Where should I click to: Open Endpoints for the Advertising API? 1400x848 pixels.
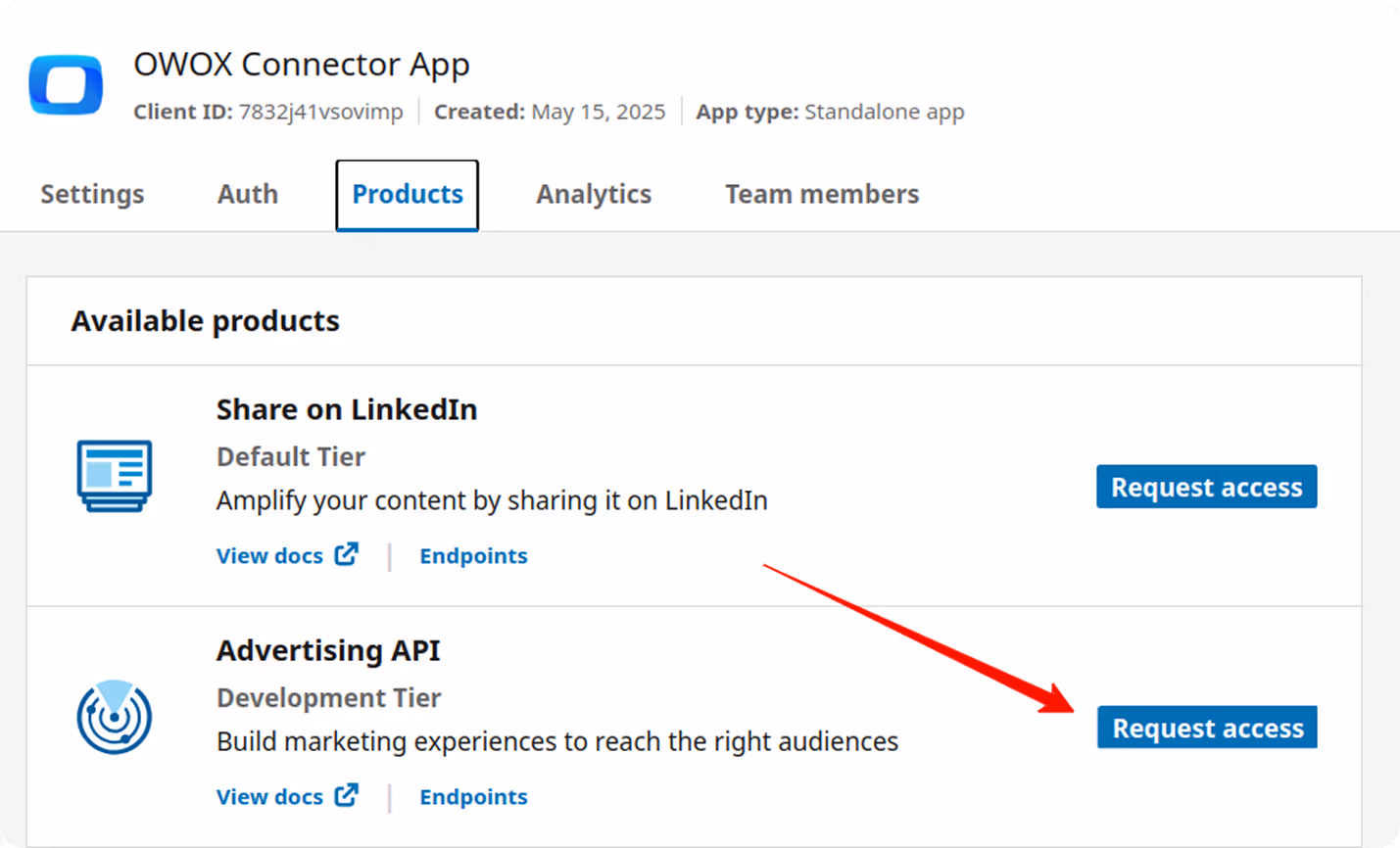473,796
